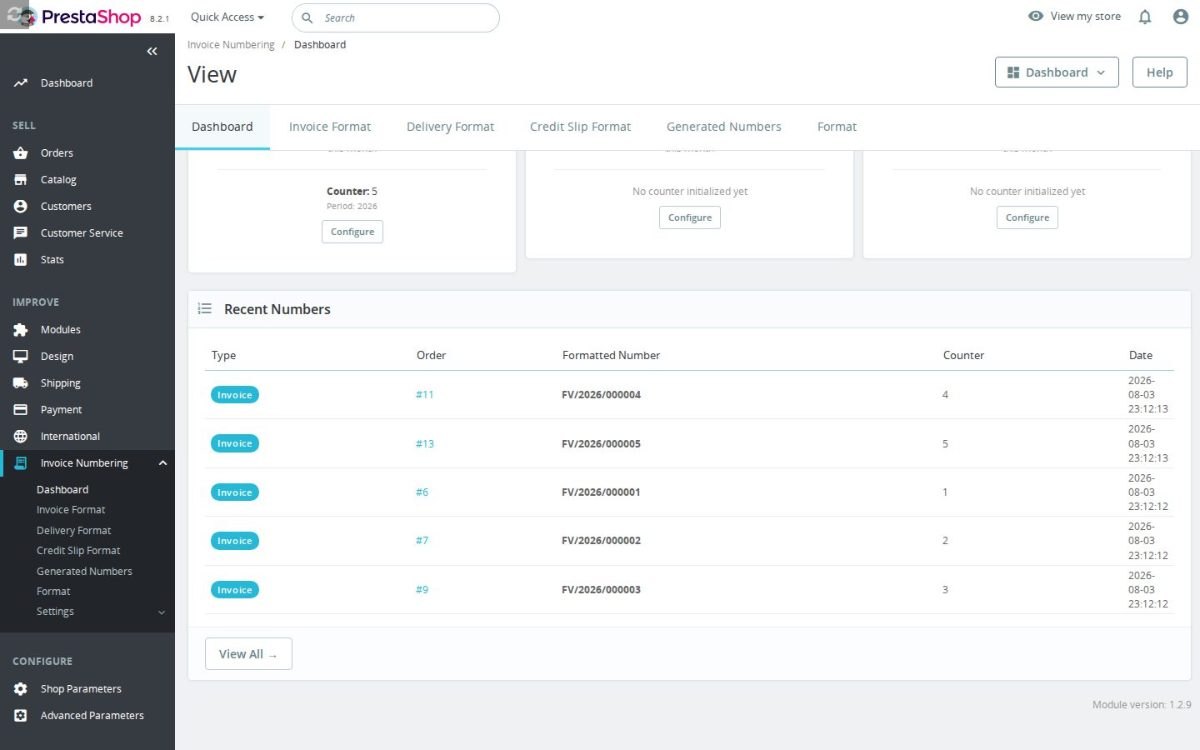Click the View All button

pyautogui.click(x=248, y=654)
